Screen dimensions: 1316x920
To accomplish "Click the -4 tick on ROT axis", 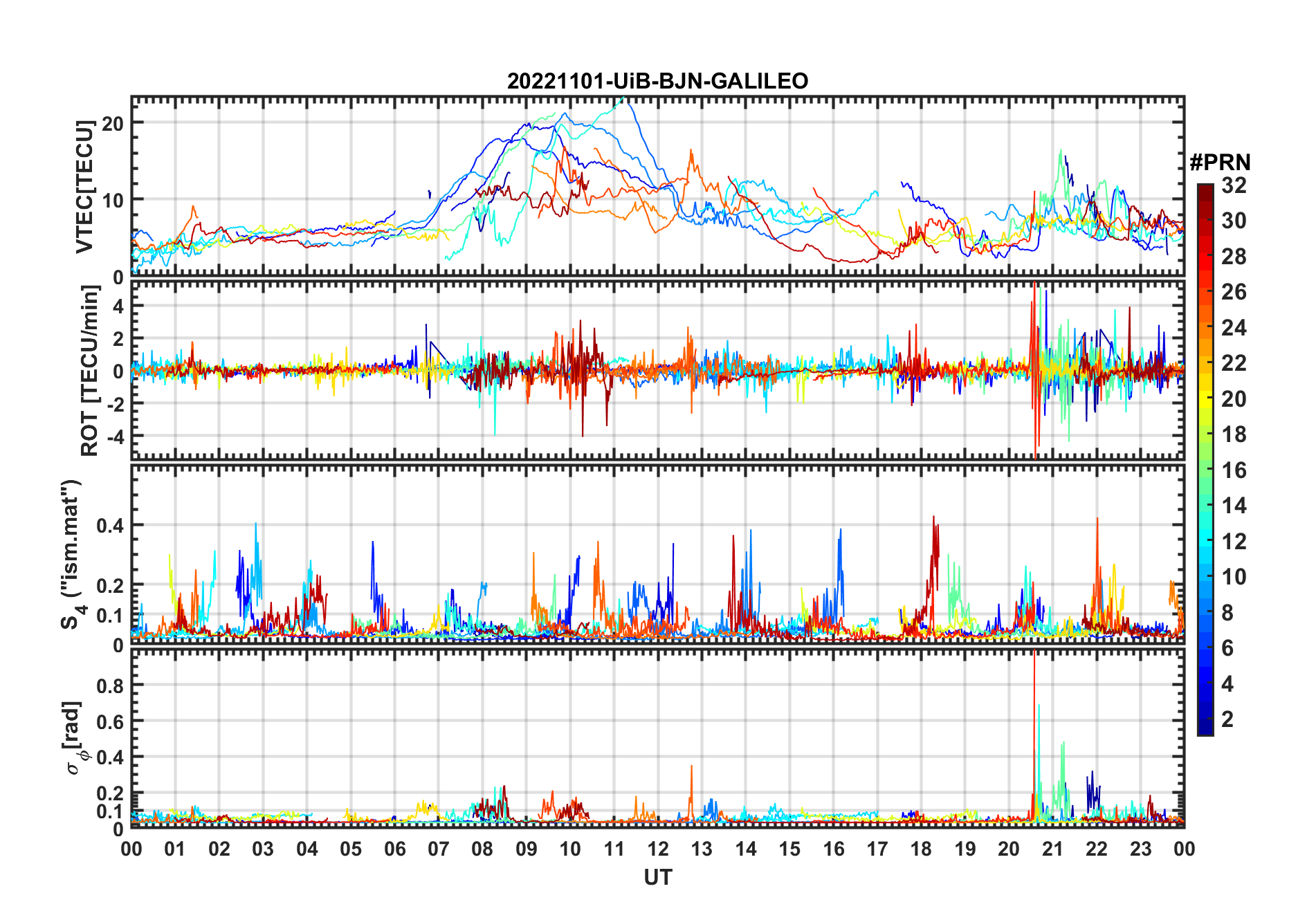I will click(x=116, y=437).
